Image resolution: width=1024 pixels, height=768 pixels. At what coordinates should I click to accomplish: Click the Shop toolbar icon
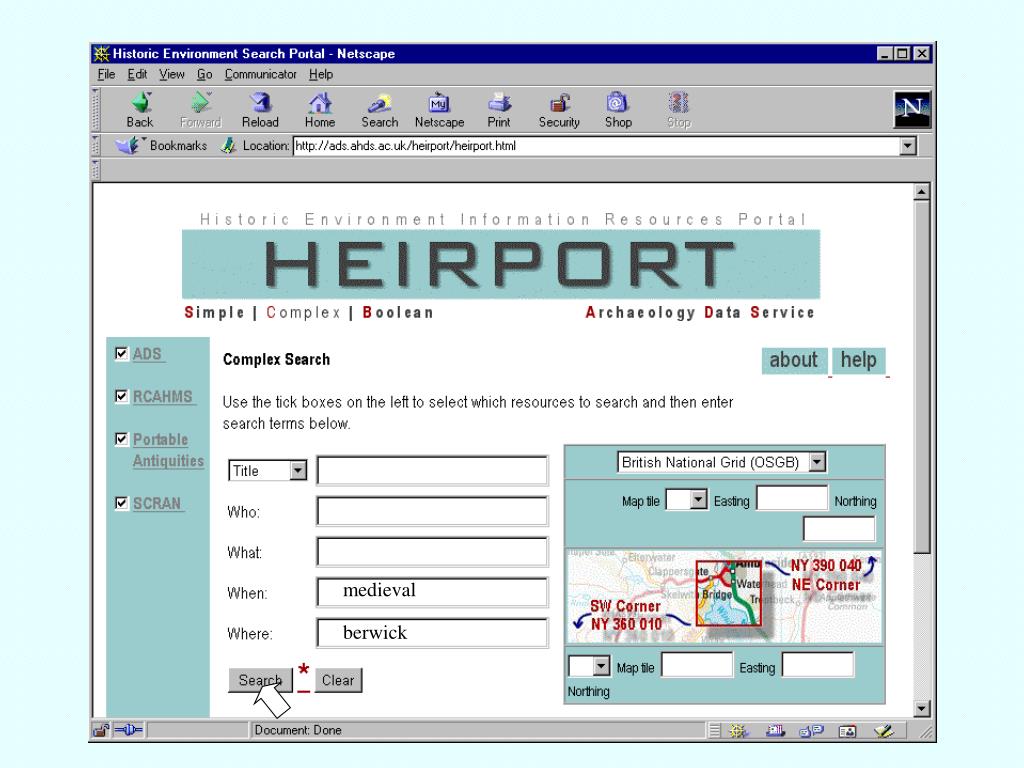point(618,110)
